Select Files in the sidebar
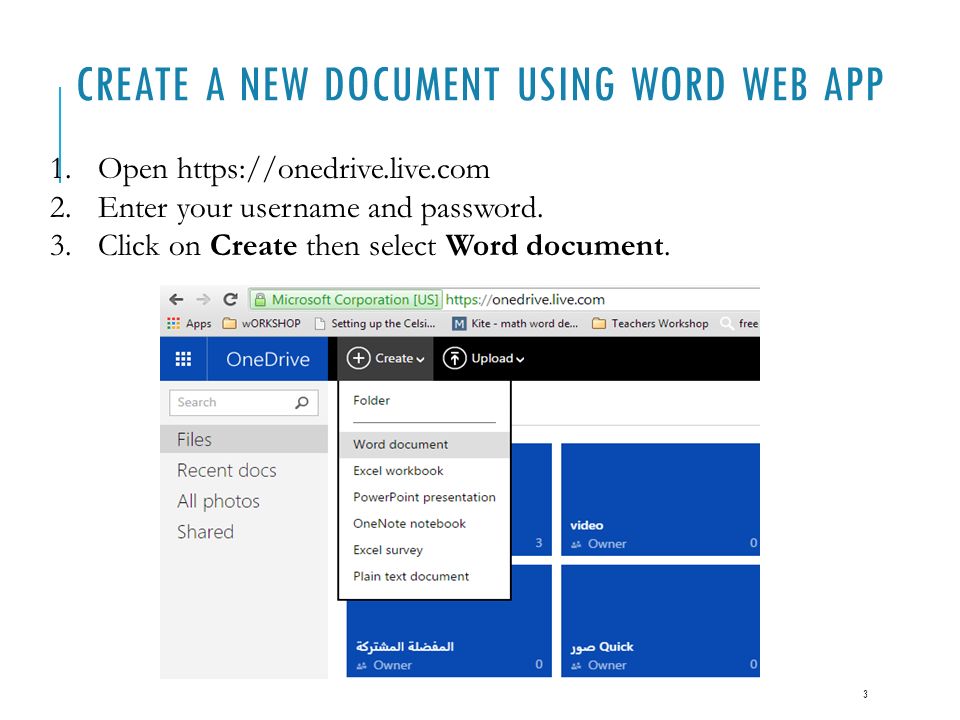960x720 pixels. coord(244,440)
